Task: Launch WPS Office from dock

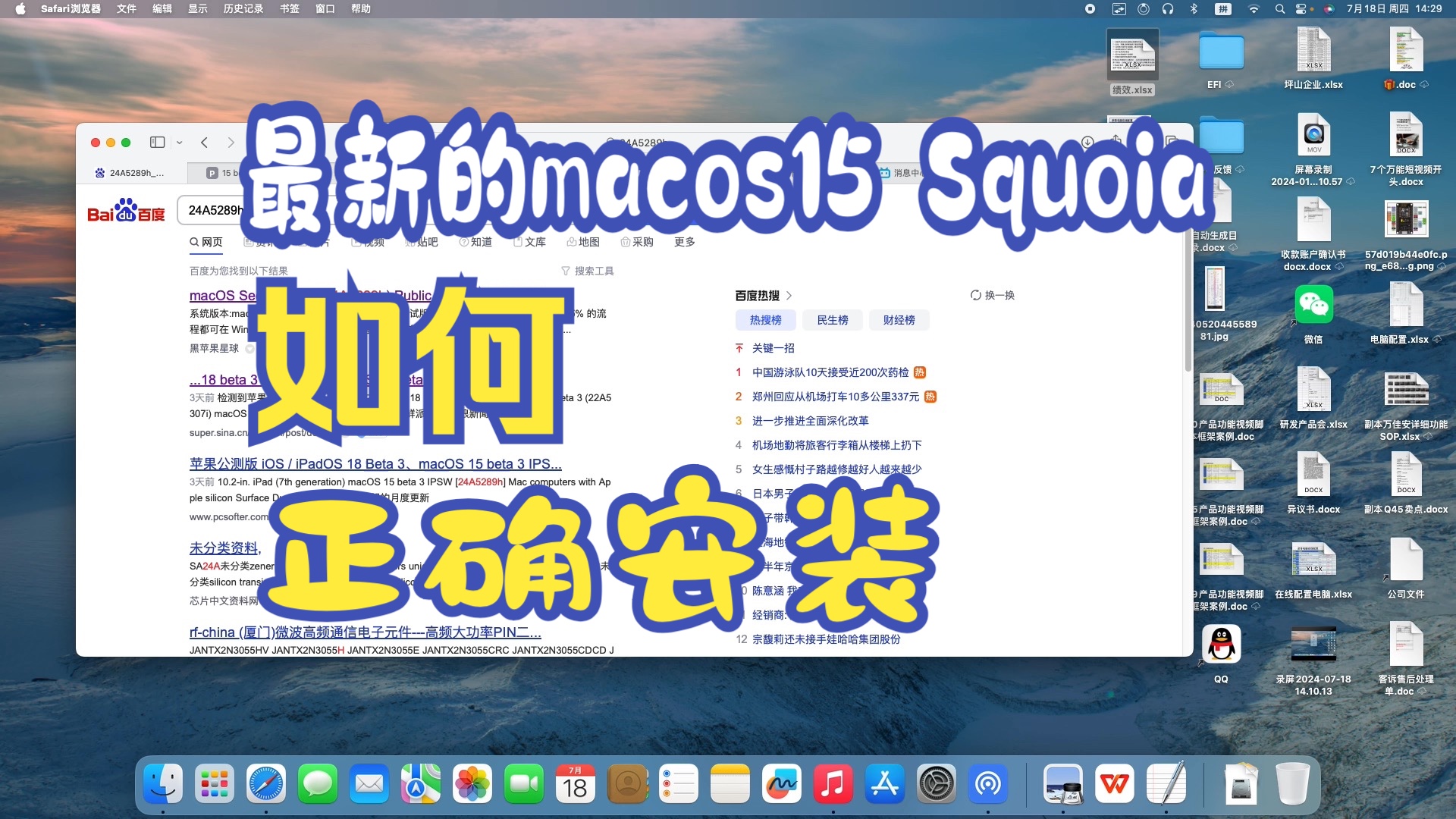Action: [1115, 783]
